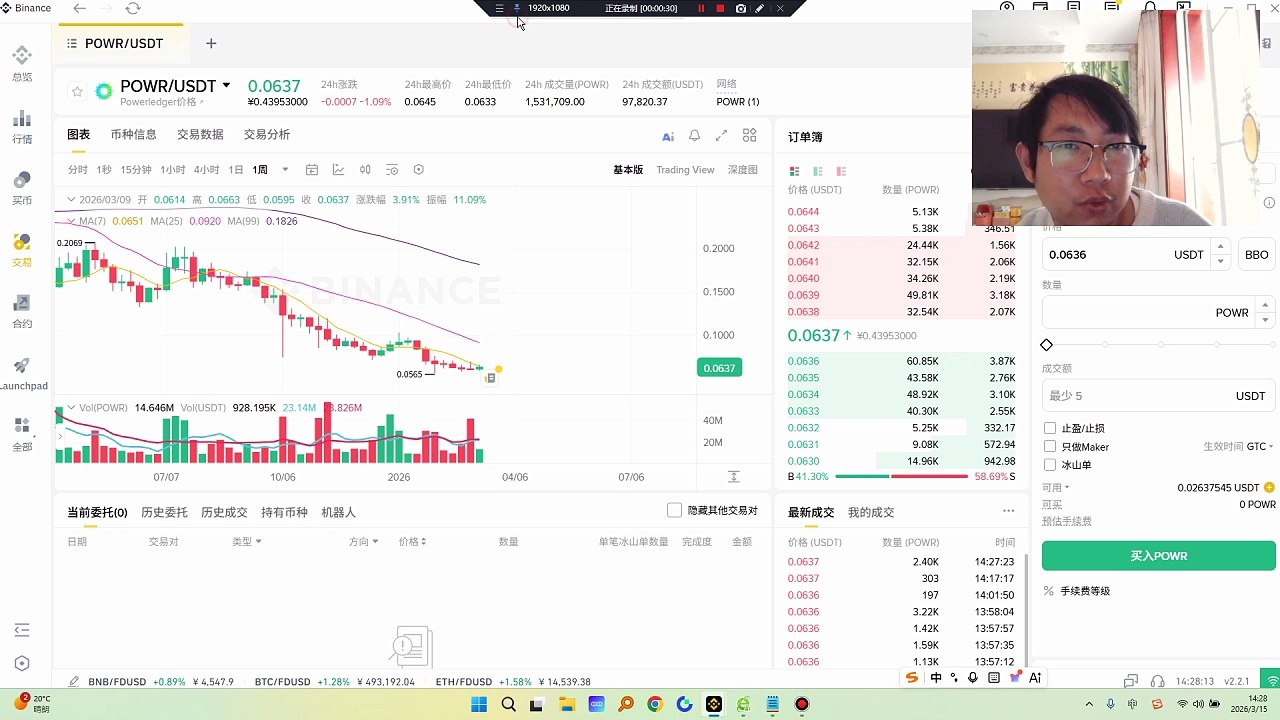Open the 可用 balance dropdown
1280x720 pixels.
coord(1056,488)
